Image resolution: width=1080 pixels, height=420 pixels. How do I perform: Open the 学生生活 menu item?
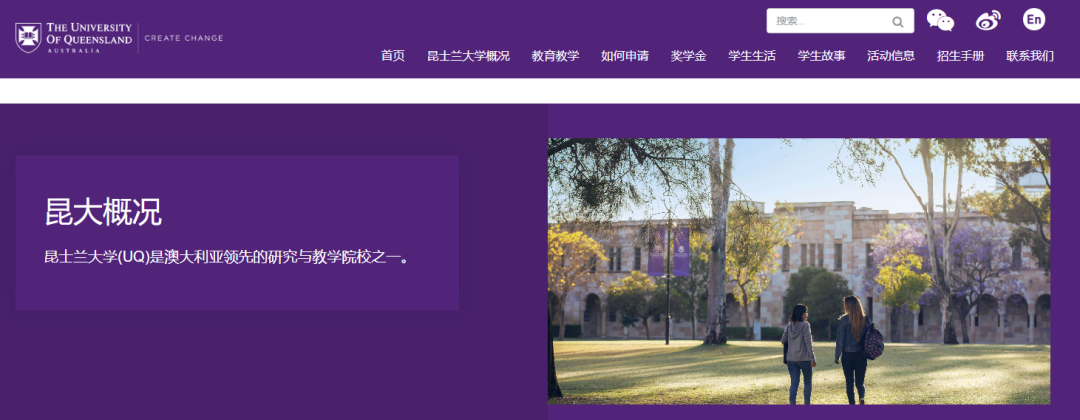(x=752, y=56)
